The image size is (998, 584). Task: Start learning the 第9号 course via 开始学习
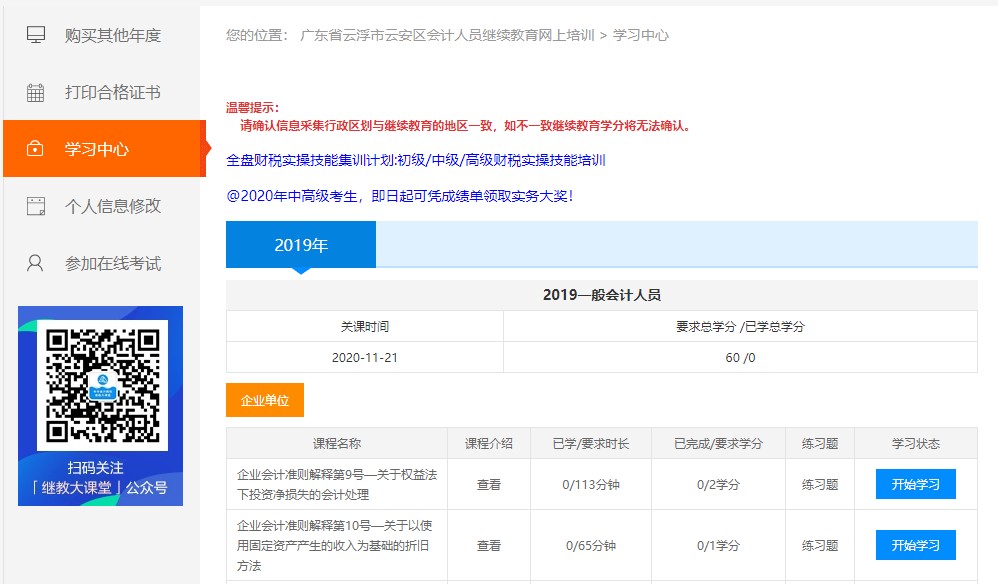click(x=916, y=485)
